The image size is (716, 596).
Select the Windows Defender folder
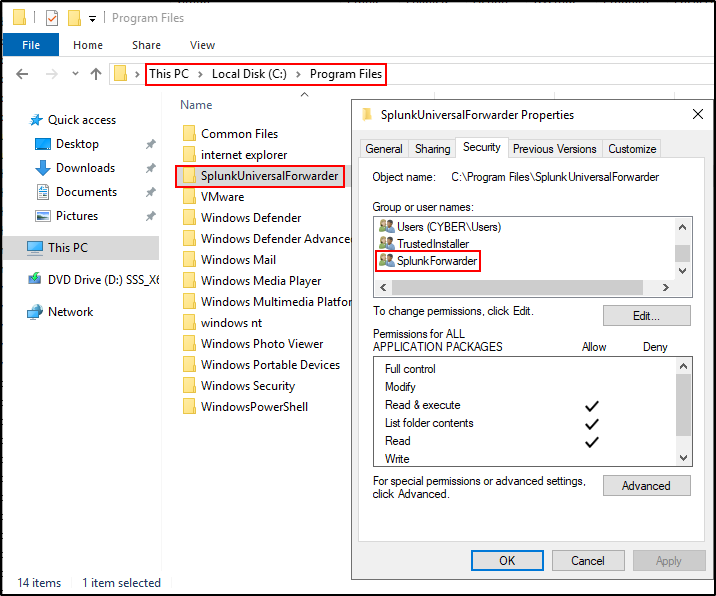(251, 218)
